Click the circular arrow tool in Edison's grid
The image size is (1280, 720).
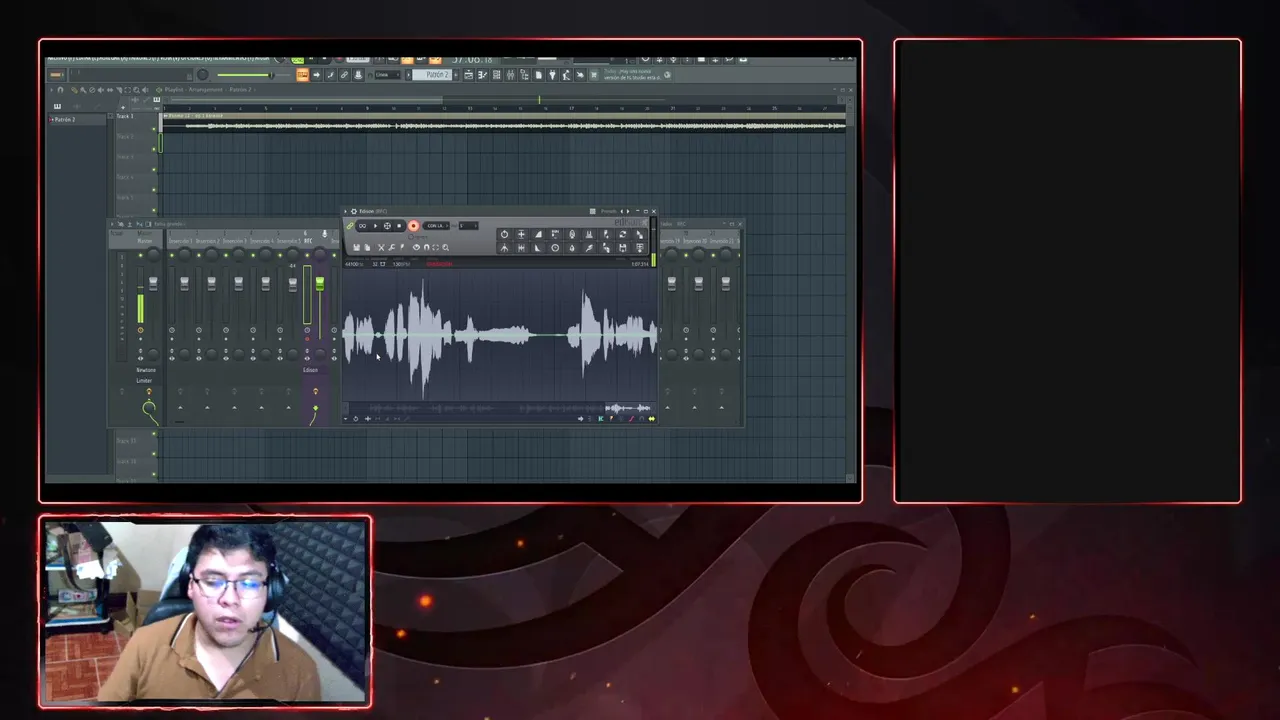(504, 234)
